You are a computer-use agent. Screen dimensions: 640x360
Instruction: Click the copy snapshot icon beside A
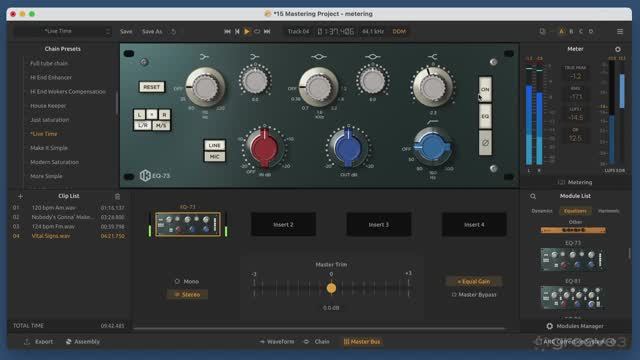pos(542,31)
